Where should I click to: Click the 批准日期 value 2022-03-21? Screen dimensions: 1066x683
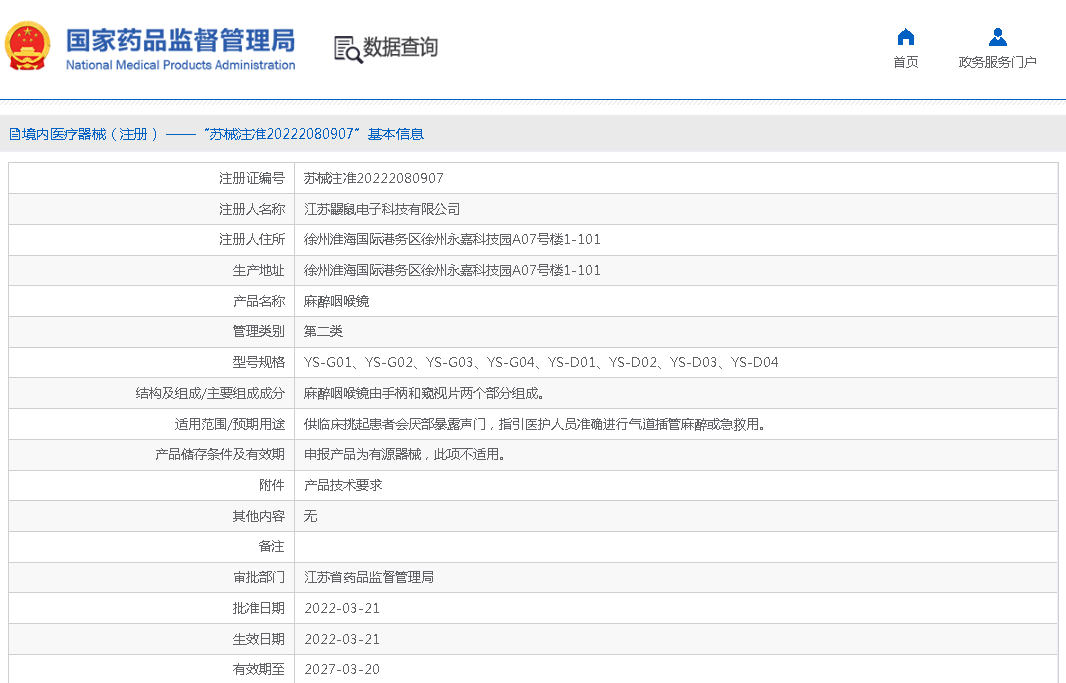point(342,608)
